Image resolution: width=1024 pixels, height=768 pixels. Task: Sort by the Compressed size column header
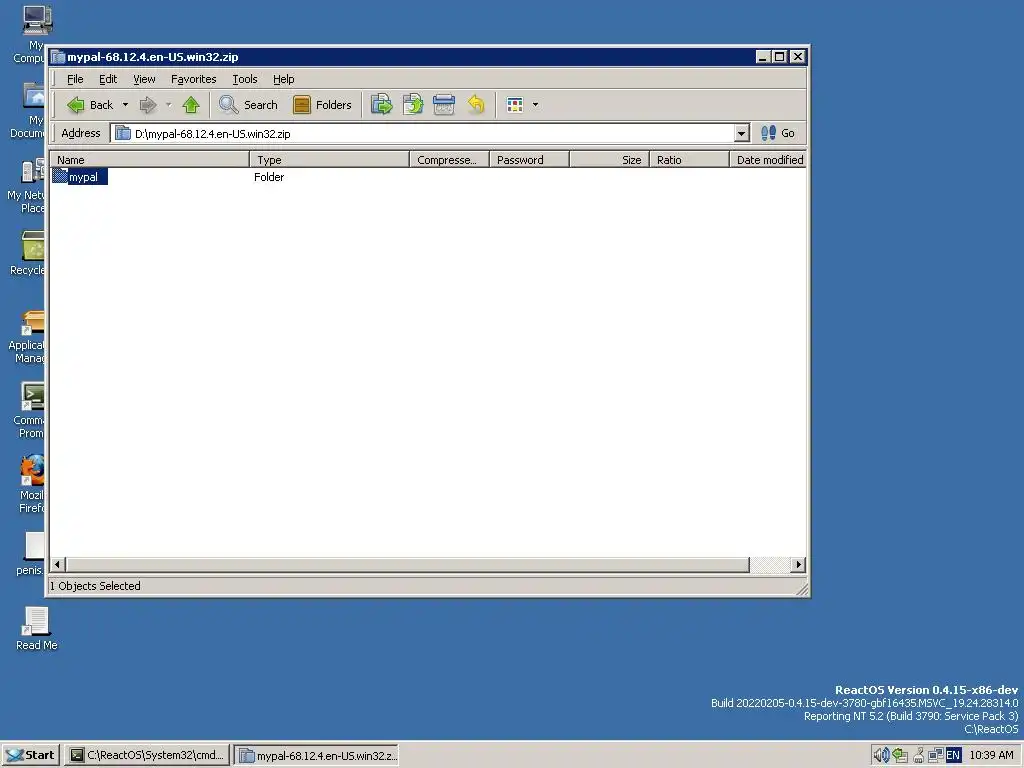coord(449,160)
